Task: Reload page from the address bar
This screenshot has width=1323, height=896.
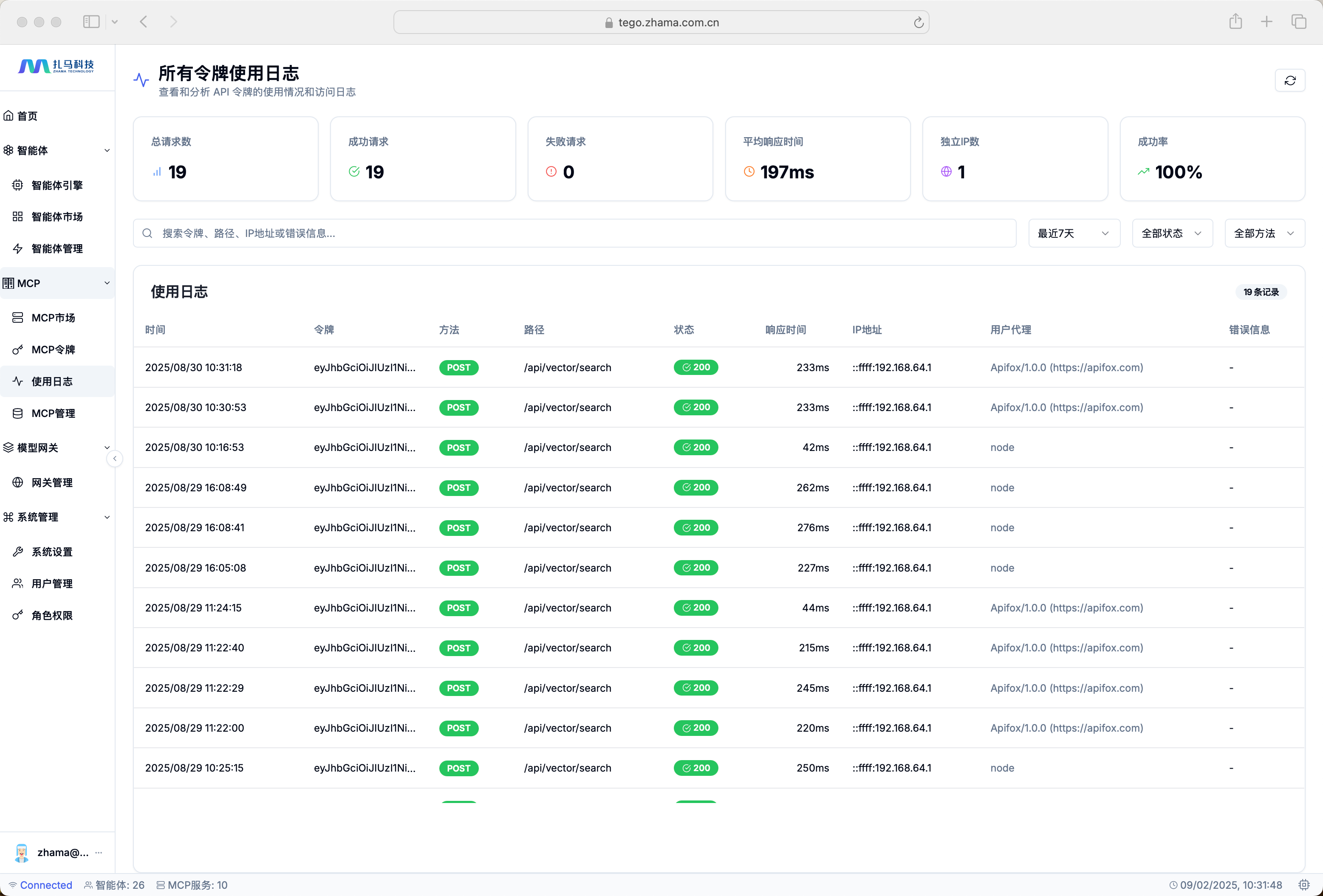Action: pos(918,22)
